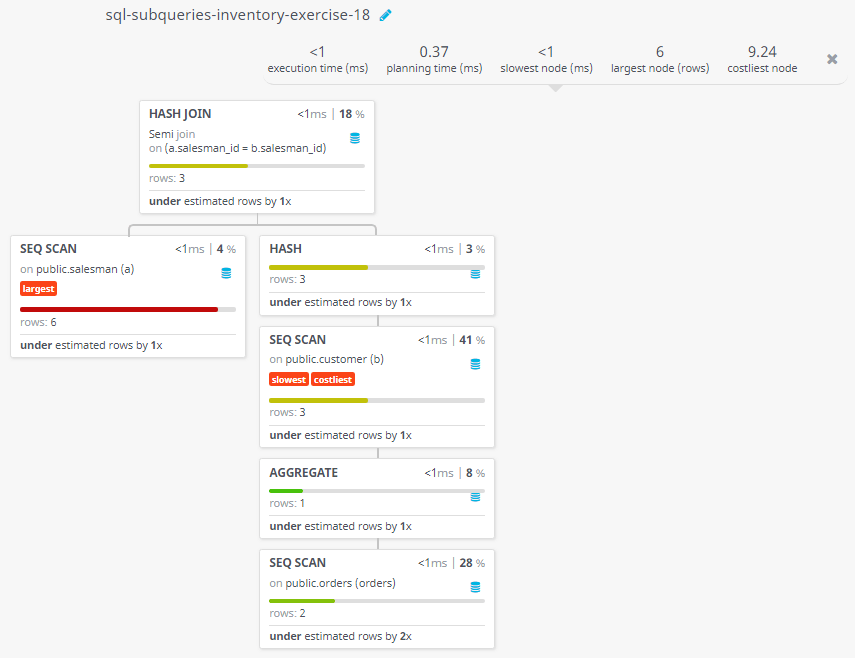Click the database icon in the Hash node
This screenshot has height=658, width=855.
click(475, 273)
